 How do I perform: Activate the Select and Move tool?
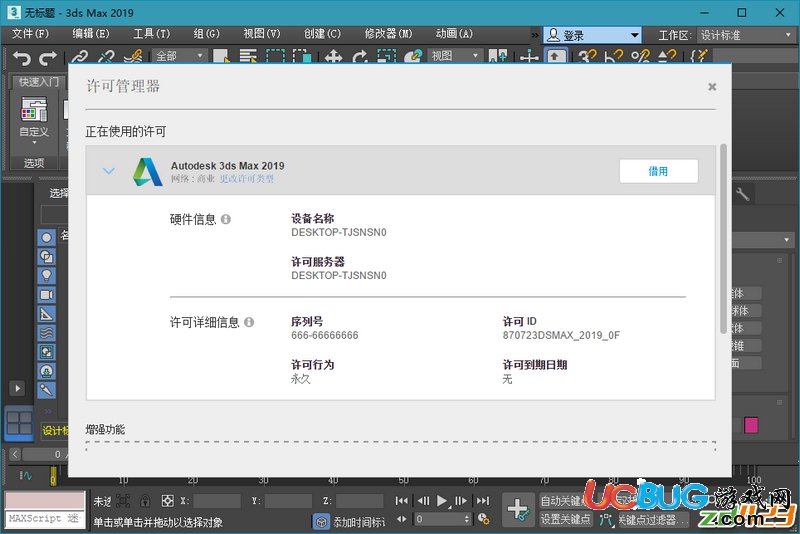click(333, 57)
